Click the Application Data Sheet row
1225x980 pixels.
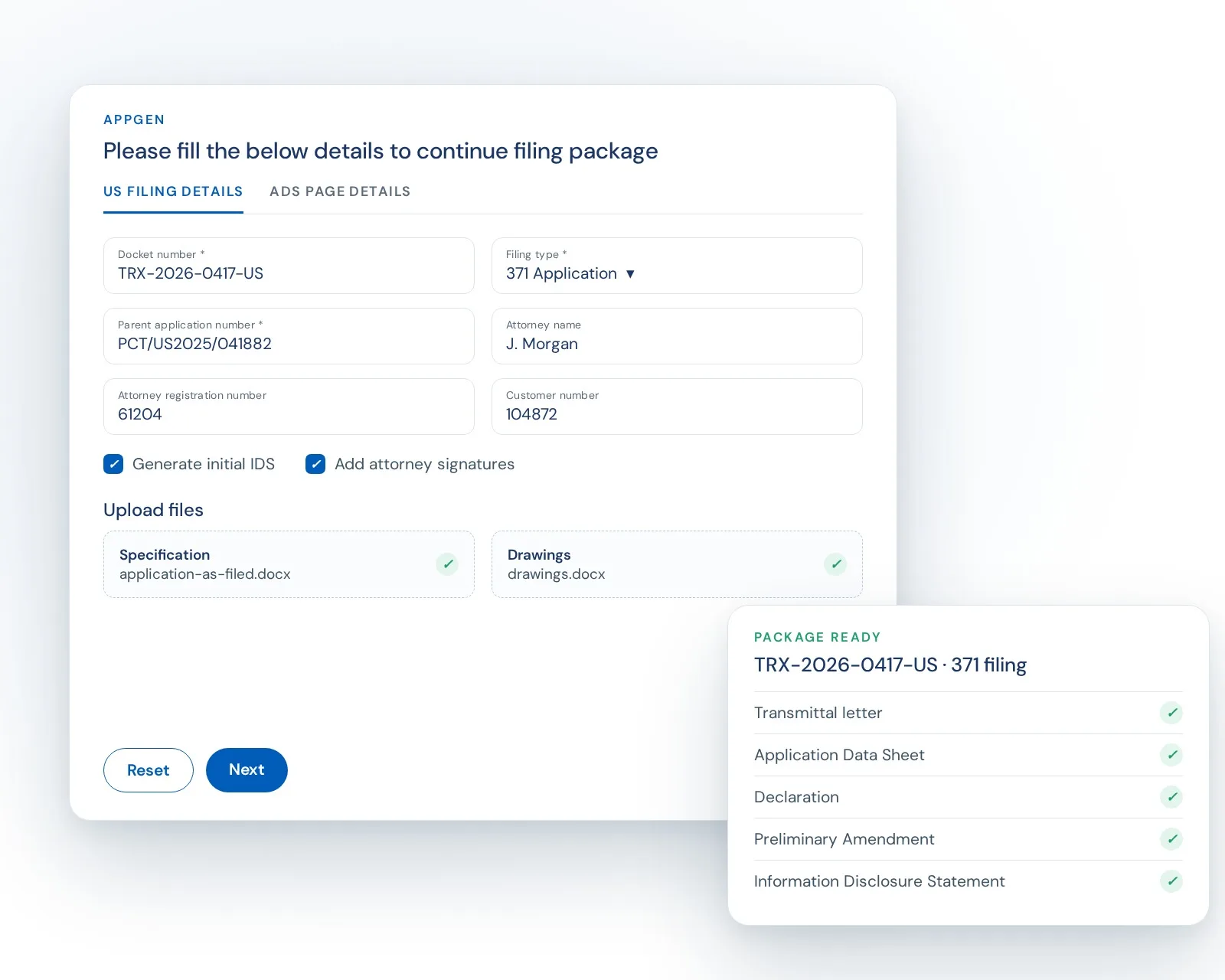click(969, 755)
